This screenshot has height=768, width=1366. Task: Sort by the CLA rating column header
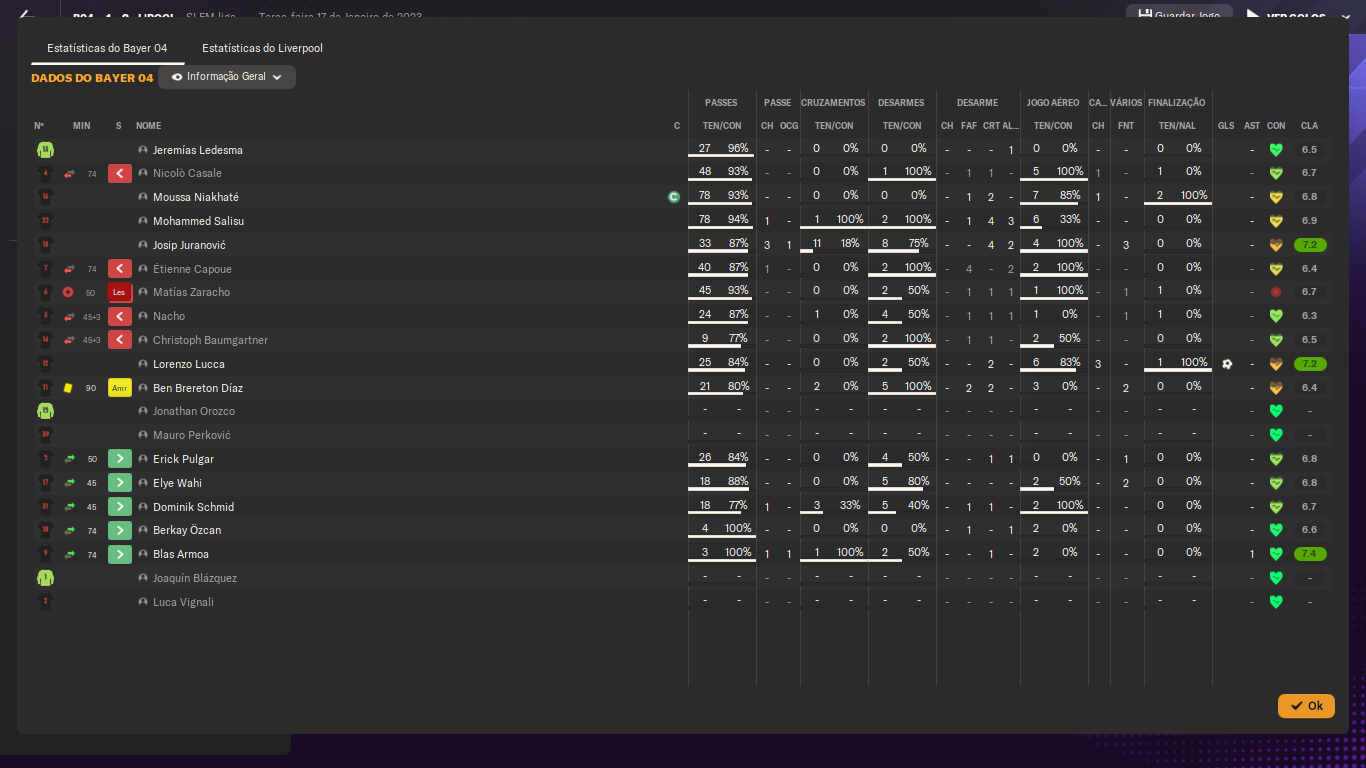coord(1309,126)
